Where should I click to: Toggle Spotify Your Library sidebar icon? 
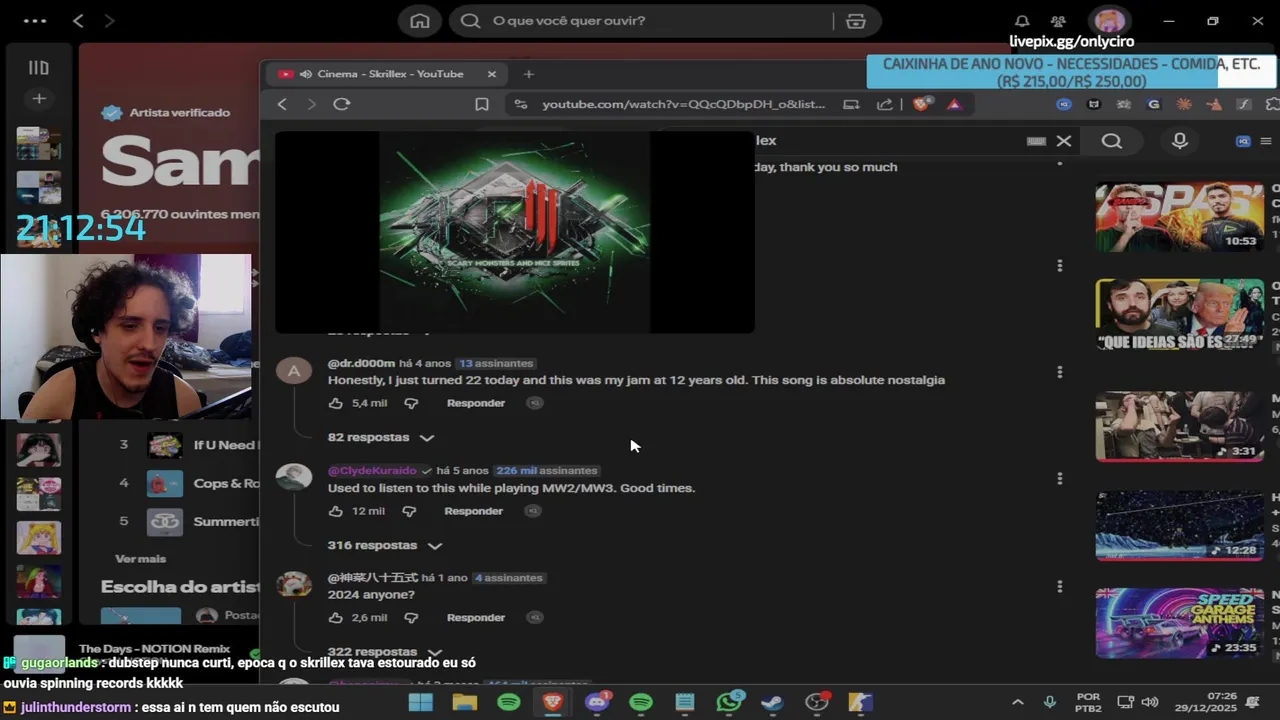(38, 68)
